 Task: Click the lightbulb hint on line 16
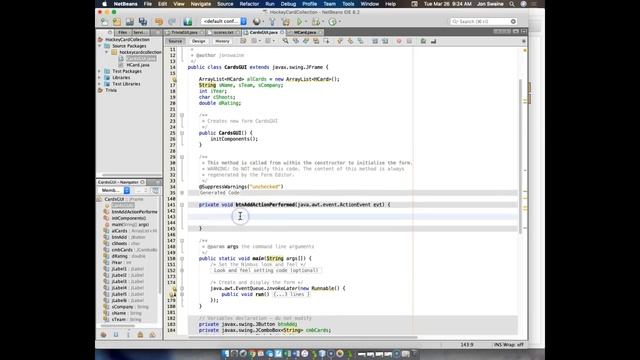[x=174, y=79]
